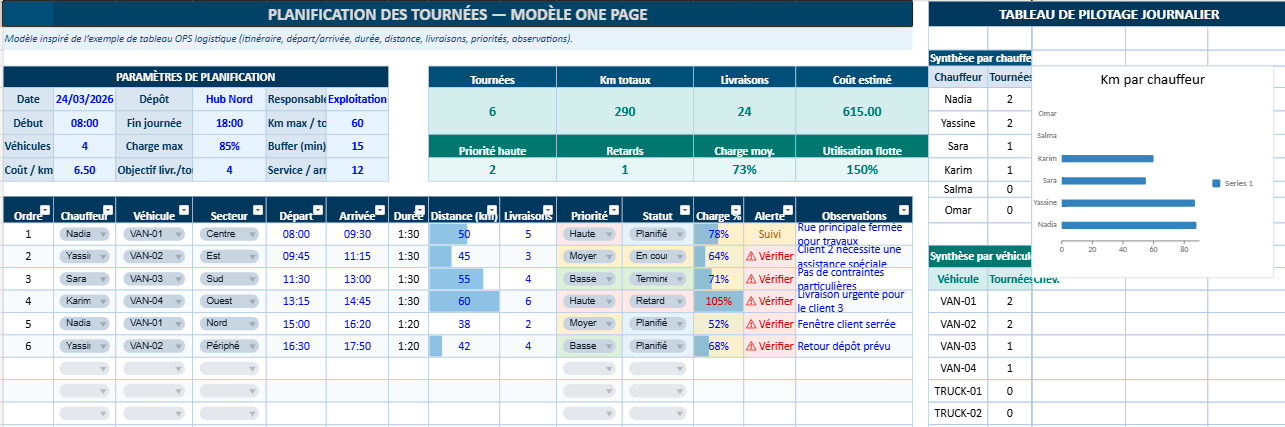This screenshot has width=1285, height=427.
Task: Select the Hub Nord depot cell
Action: point(229,100)
